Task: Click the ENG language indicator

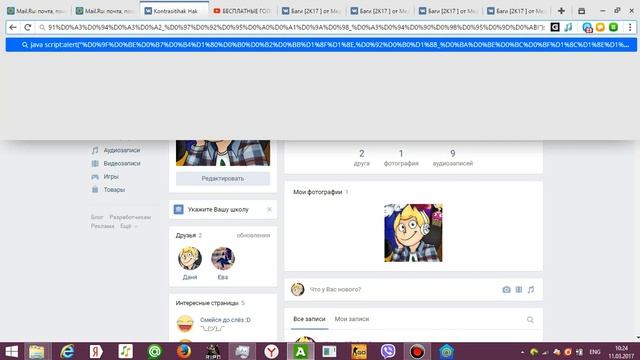Action: click(595, 352)
